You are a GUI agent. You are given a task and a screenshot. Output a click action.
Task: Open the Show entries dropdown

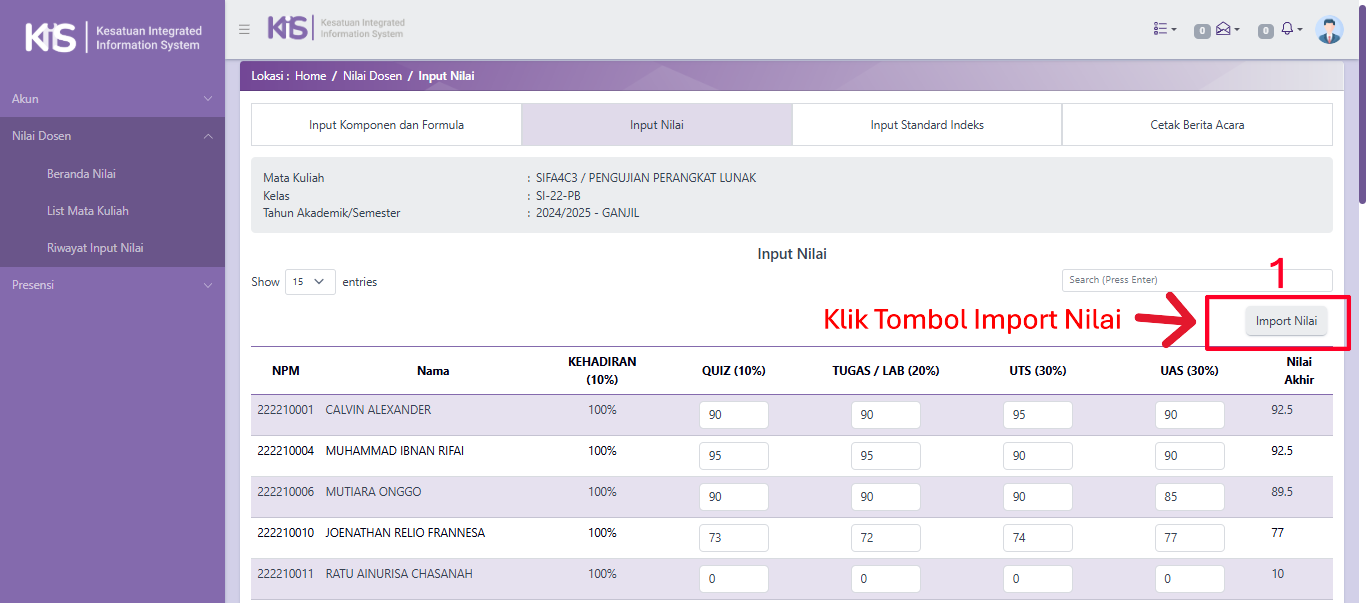[x=310, y=282]
